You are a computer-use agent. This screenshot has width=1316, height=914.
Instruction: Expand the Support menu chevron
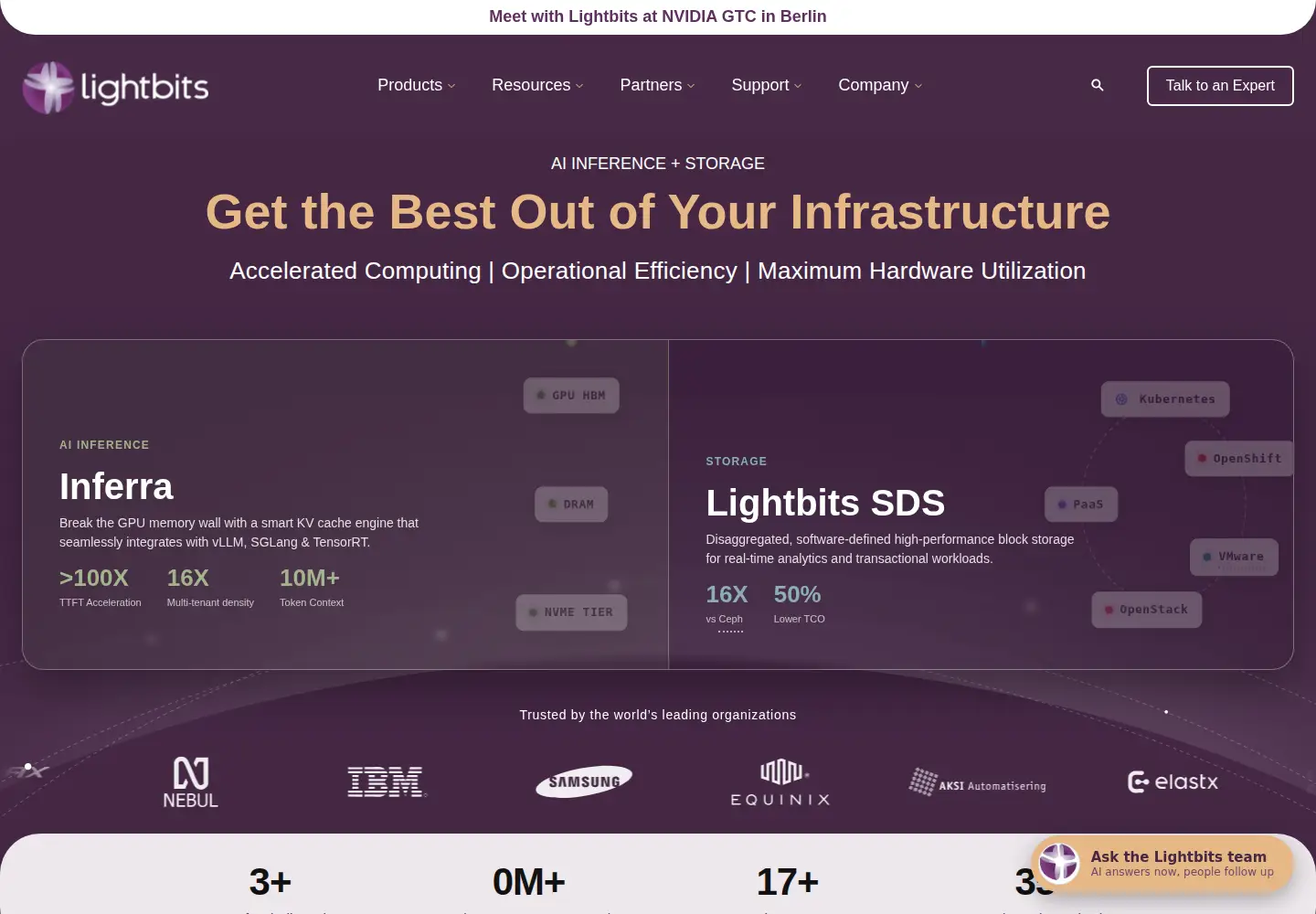[x=798, y=86]
